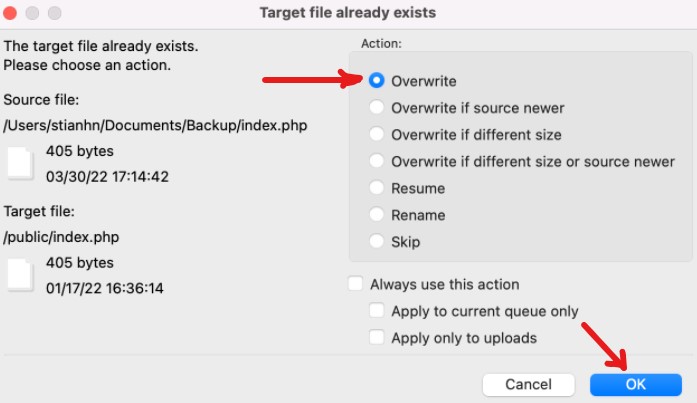Image resolution: width=697 pixels, height=403 pixels.
Task: Select the plain Overwrite radio option
Action: point(377,81)
